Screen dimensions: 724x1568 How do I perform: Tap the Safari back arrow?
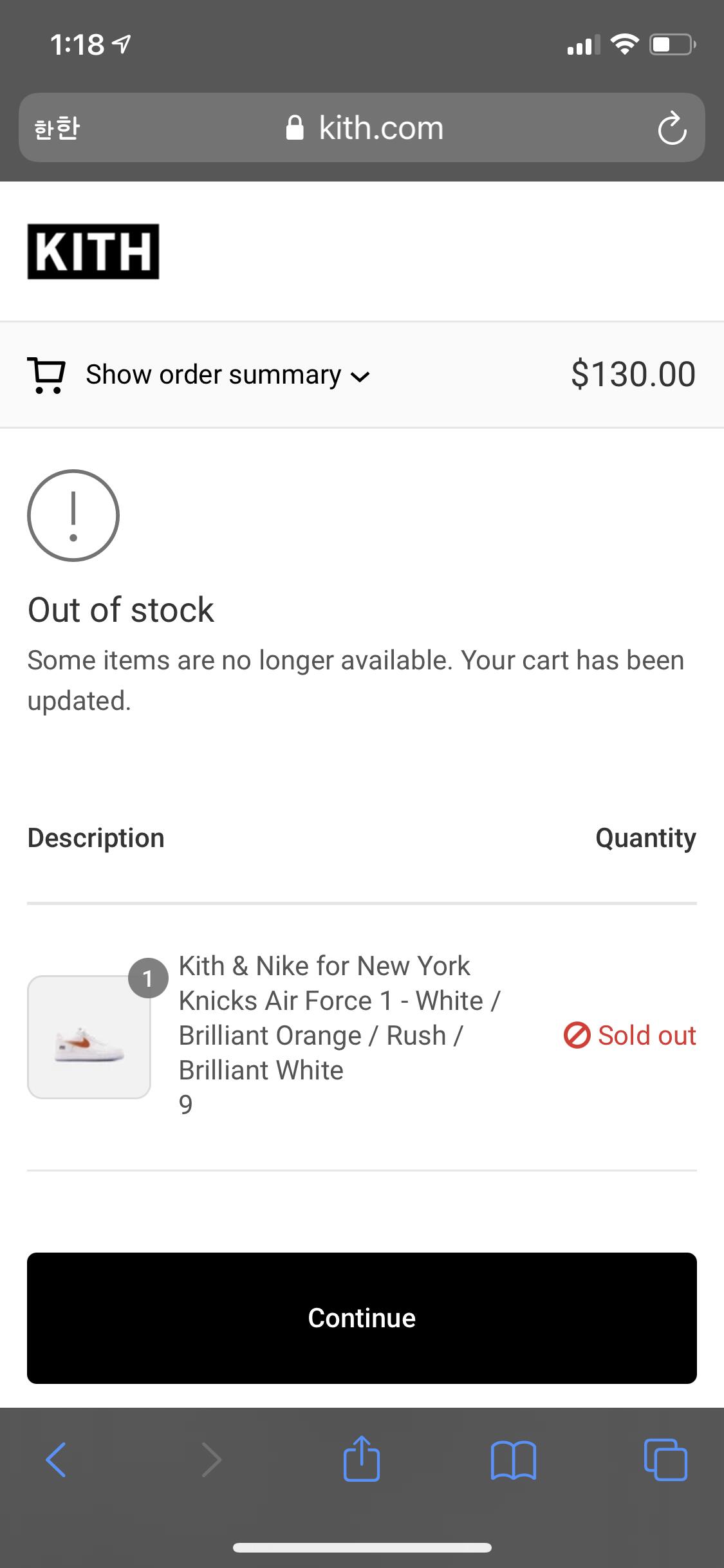(x=56, y=1459)
